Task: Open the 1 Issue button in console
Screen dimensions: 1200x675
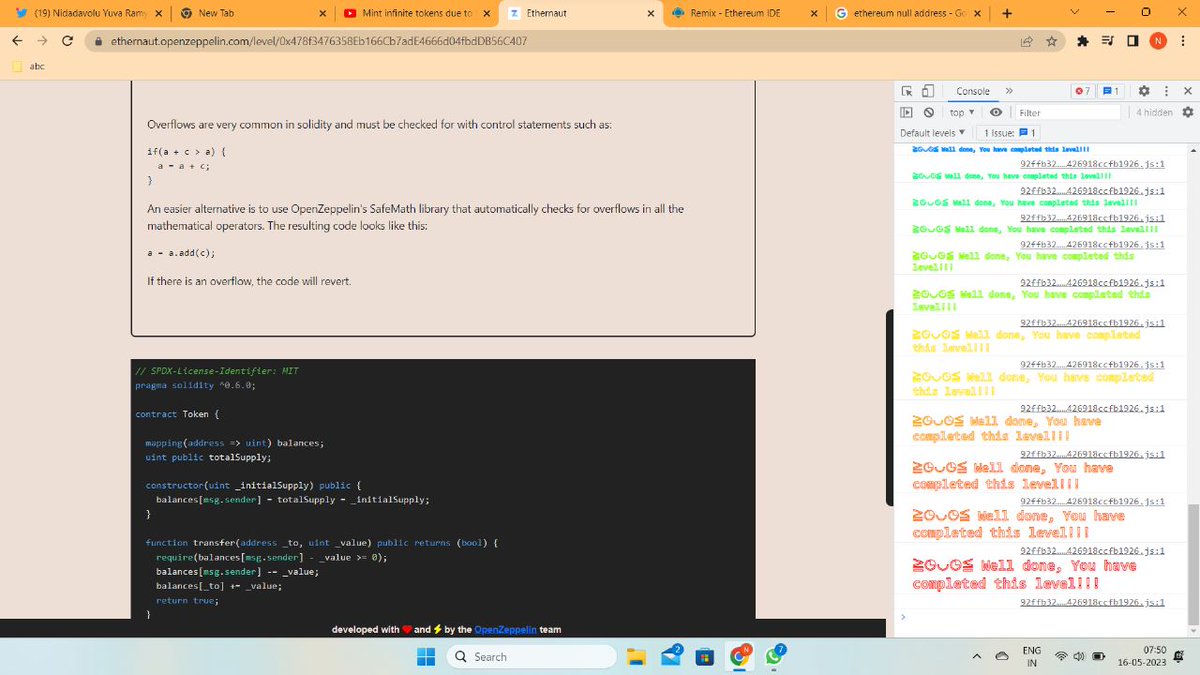Action: pos(1010,133)
